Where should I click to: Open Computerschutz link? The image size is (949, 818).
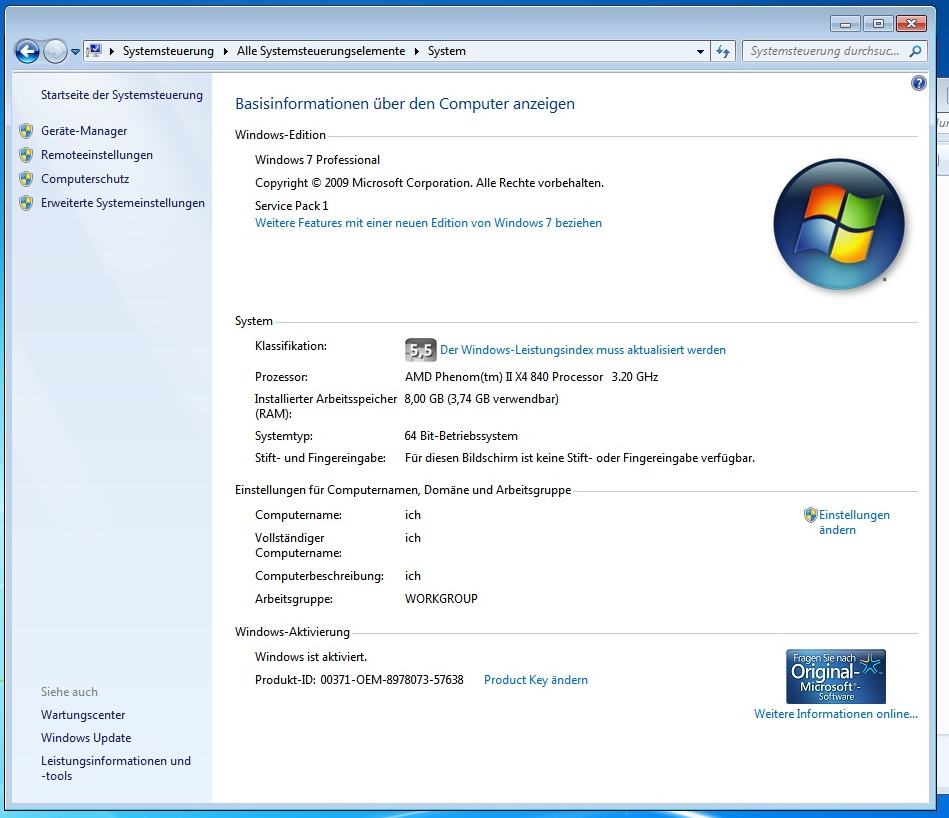tap(85, 179)
